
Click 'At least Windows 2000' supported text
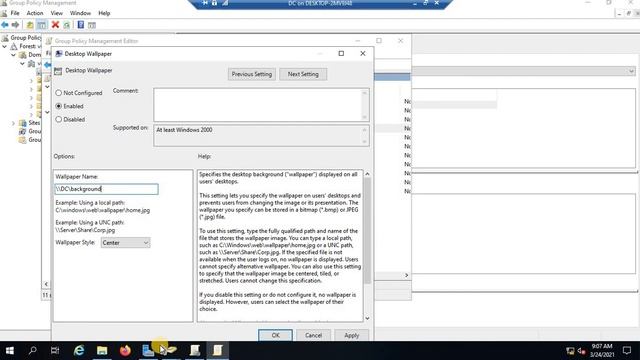tap(184, 130)
